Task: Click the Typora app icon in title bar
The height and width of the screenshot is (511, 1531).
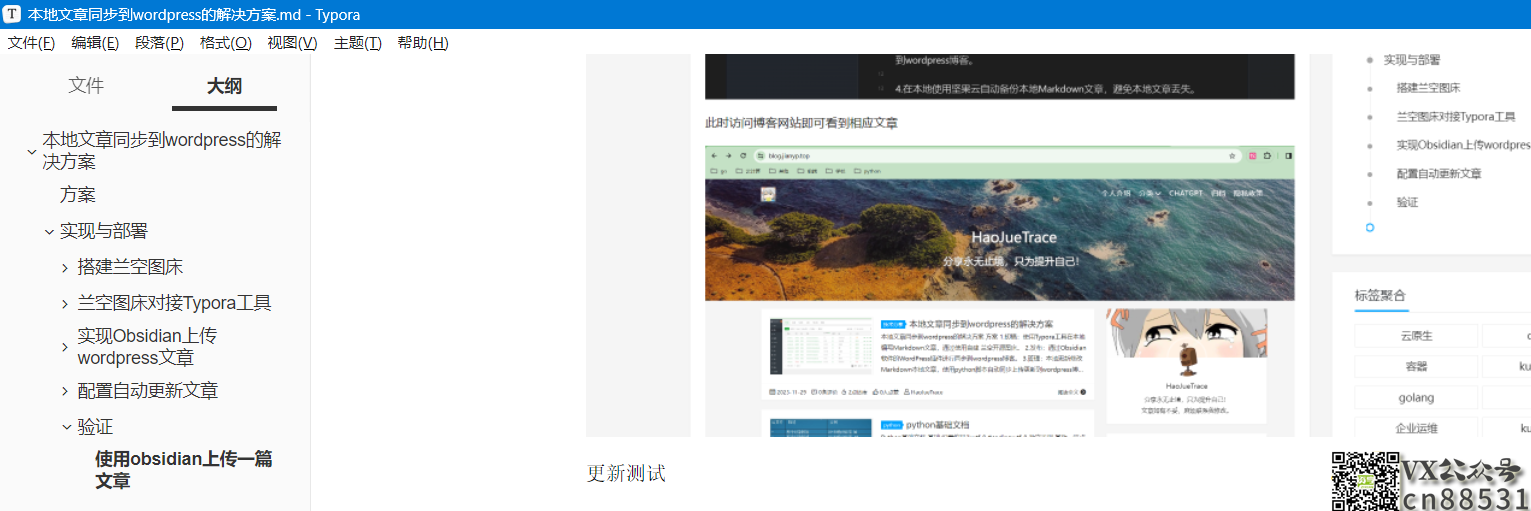Action: pos(13,14)
